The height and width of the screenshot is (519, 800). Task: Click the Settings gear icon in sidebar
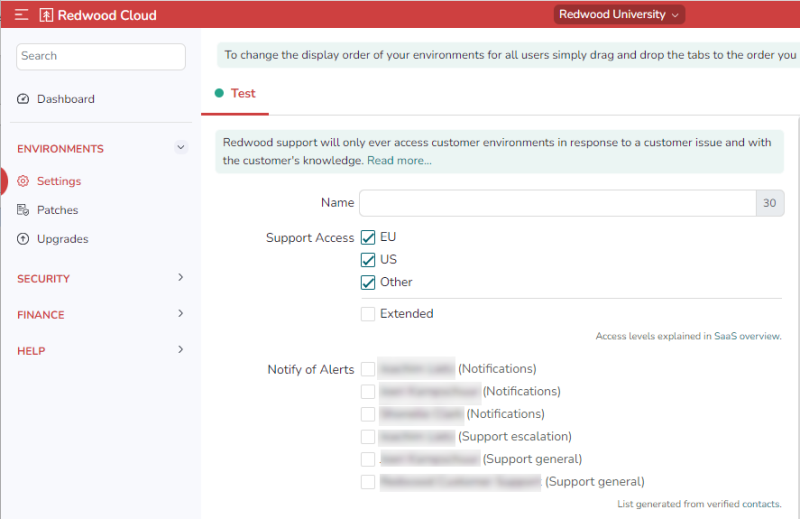(x=24, y=181)
